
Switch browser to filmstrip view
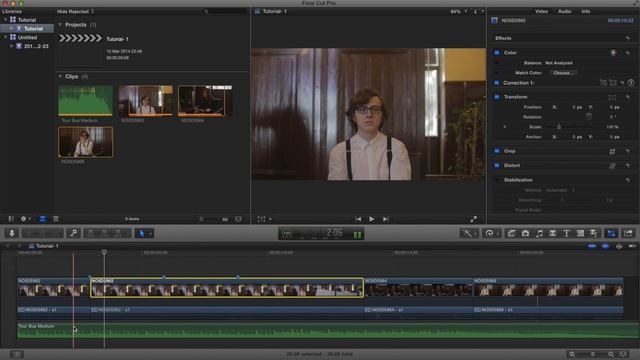pyautogui.click(x=42, y=219)
